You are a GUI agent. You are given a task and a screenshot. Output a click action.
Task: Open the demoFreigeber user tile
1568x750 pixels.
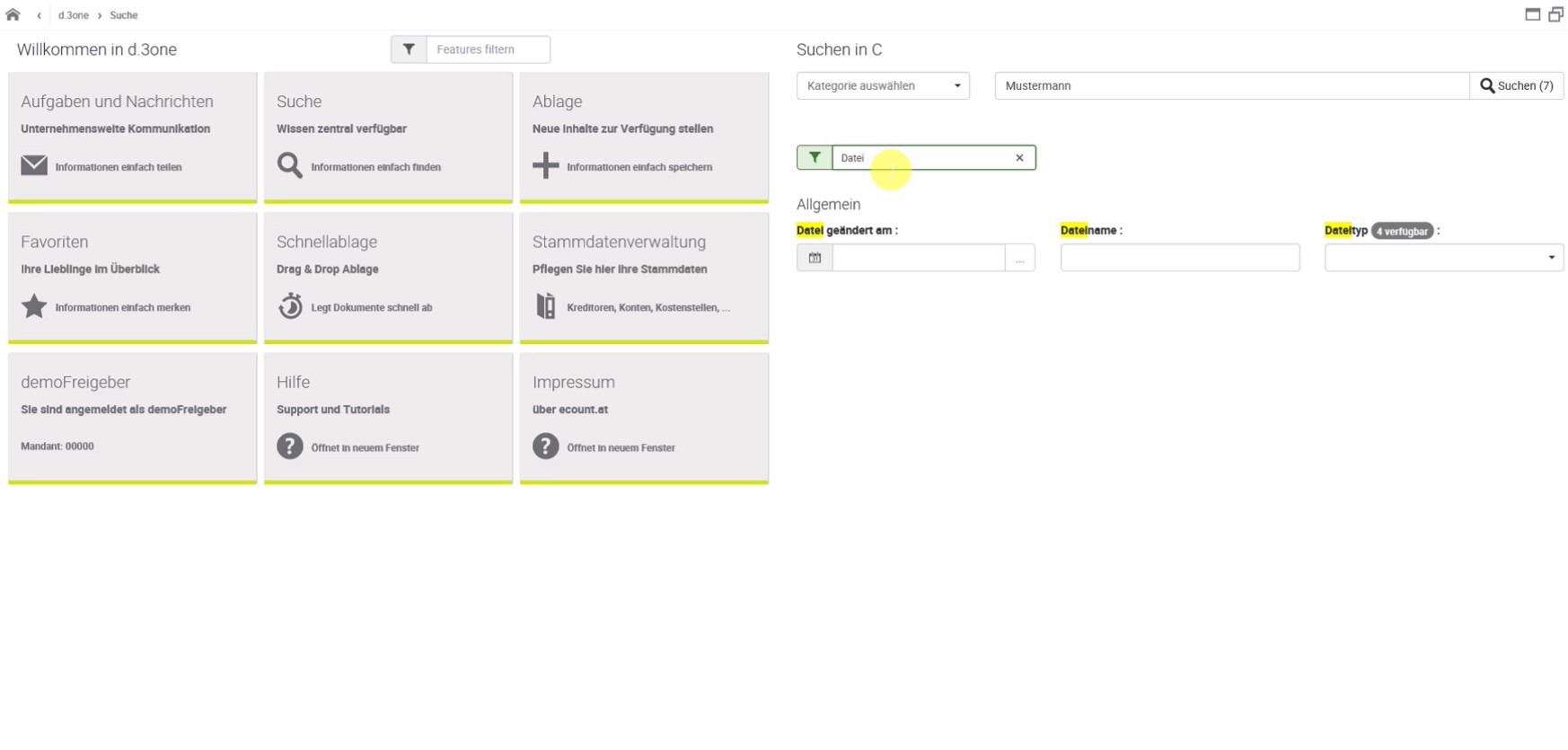[x=133, y=418]
